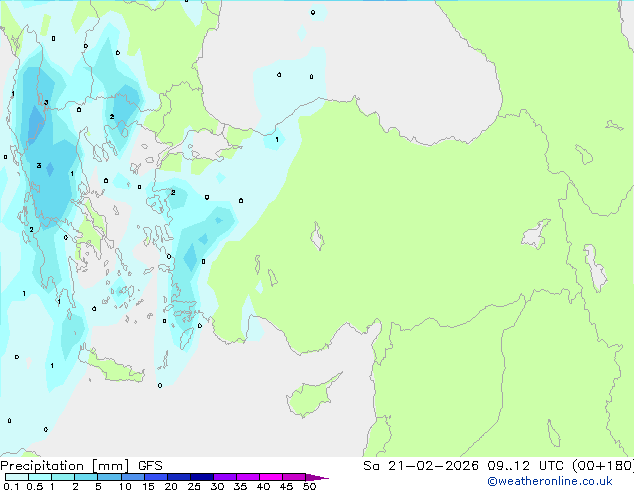Viewport: 634px width, 490px height.
Task: Click the island of Cyprus on map
Action: 311,396
